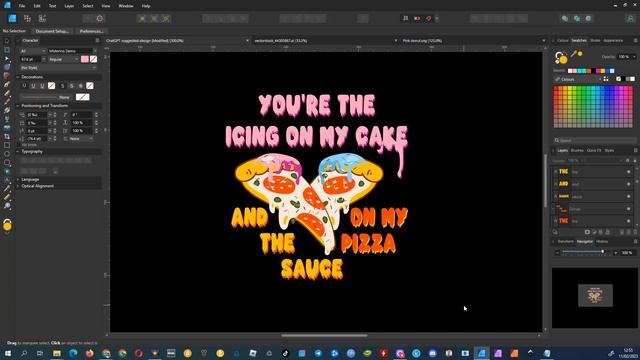Open TikTok from the taskbar

(x=285, y=353)
